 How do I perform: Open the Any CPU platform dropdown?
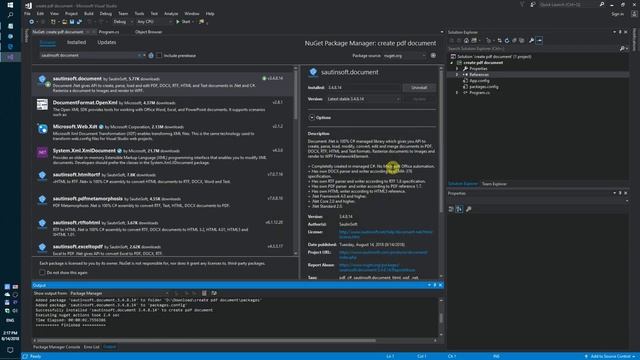click(153, 22)
